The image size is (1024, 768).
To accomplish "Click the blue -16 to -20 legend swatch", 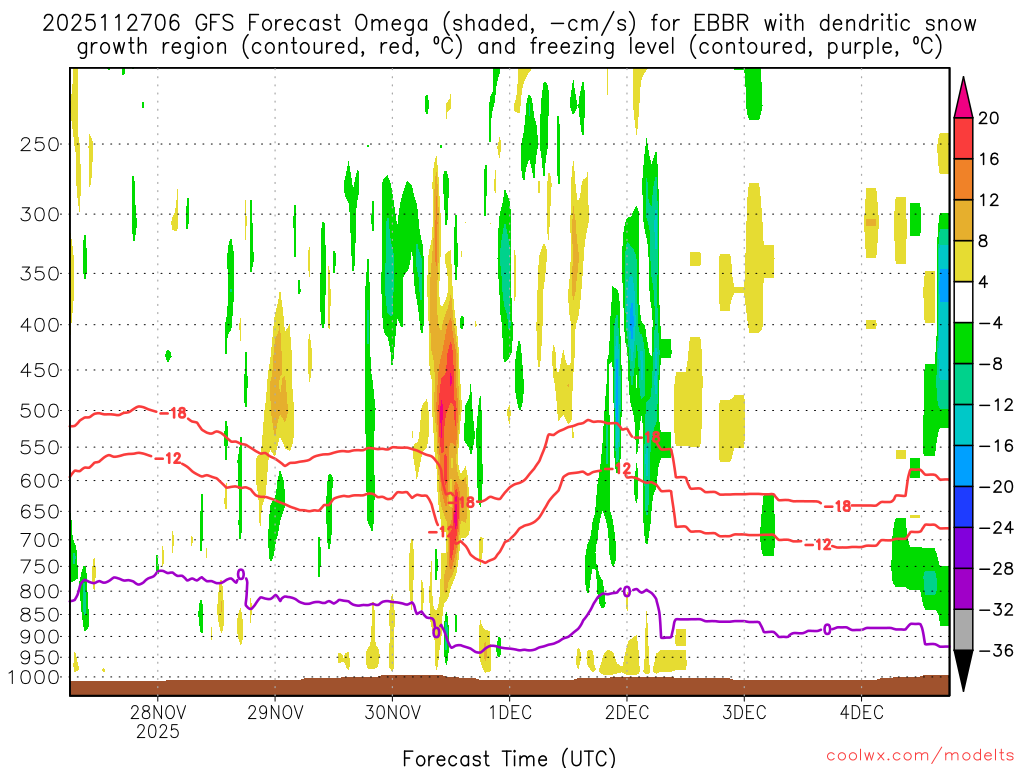I will (963, 466).
